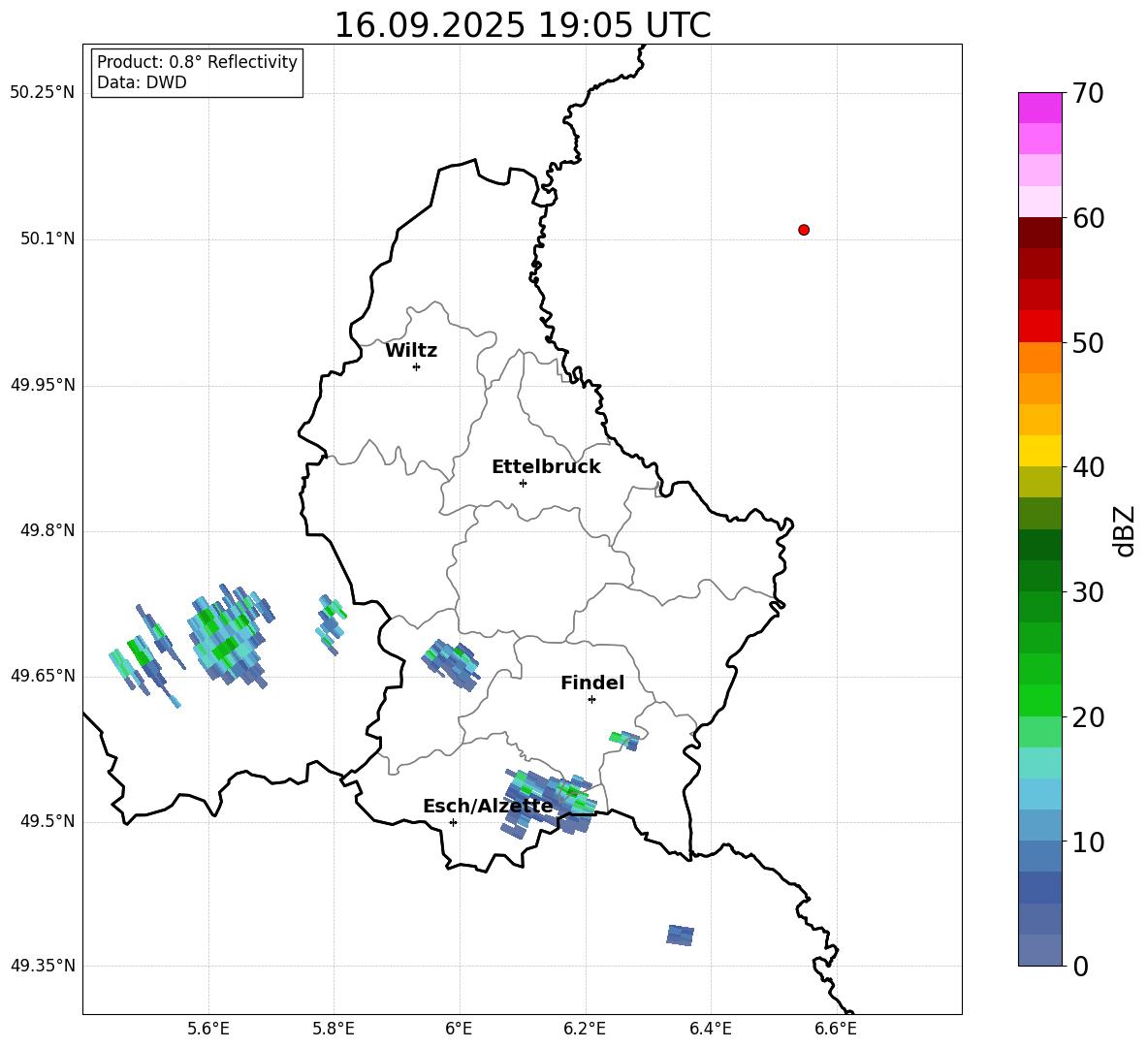The height and width of the screenshot is (1048, 1148).
Task: Click the radar echo cluster east of Esch/Alzette
Action: coord(549,804)
